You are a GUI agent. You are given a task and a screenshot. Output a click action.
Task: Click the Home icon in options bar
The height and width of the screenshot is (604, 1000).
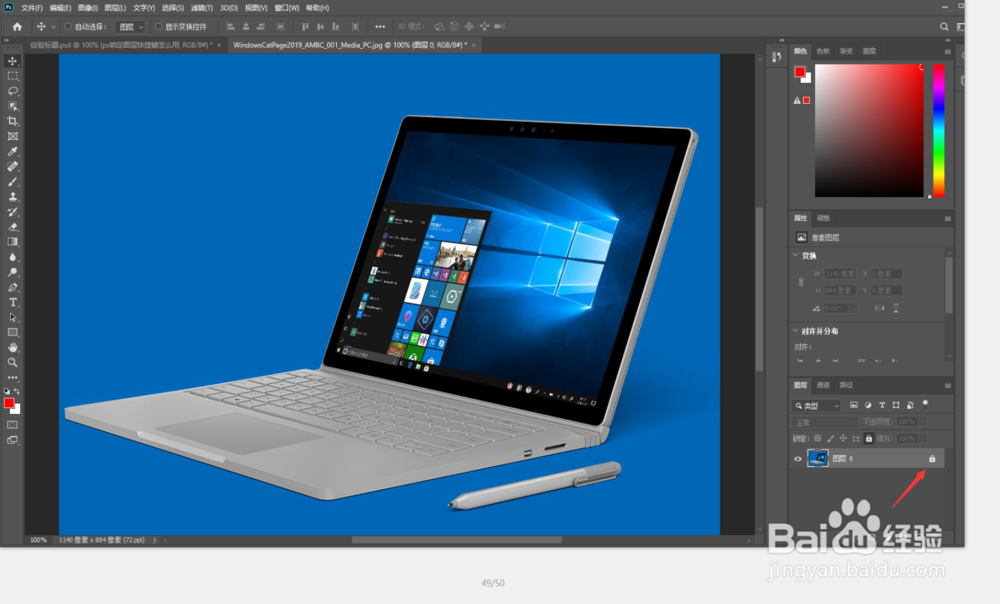coord(17,27)
